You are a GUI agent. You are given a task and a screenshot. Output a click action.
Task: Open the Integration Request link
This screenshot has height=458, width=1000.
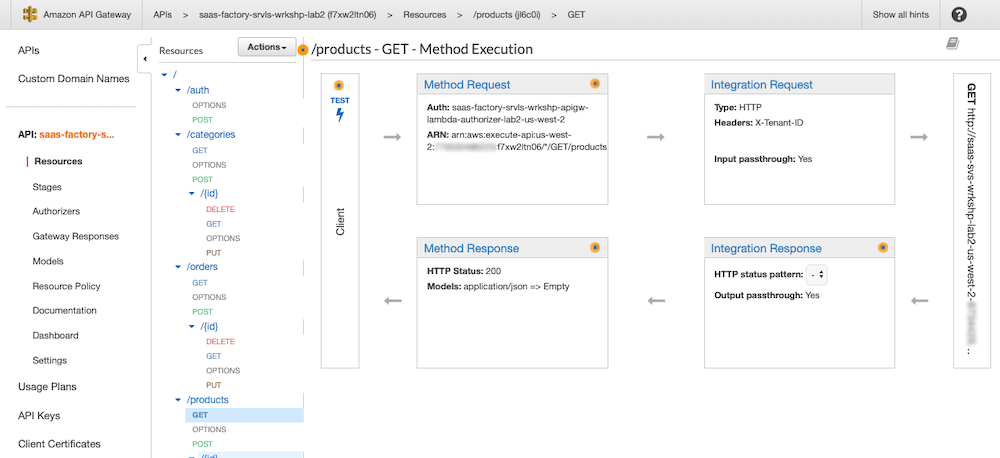(x=762, y=84)
